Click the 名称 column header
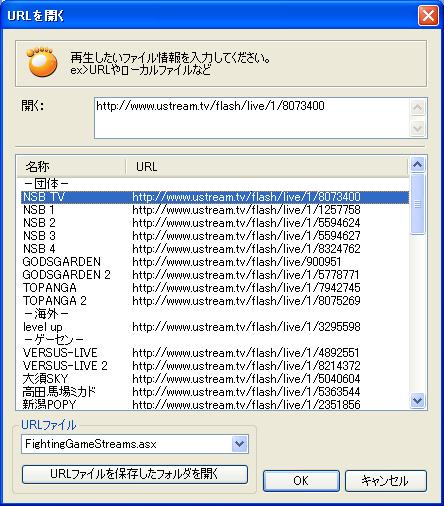 71,166
